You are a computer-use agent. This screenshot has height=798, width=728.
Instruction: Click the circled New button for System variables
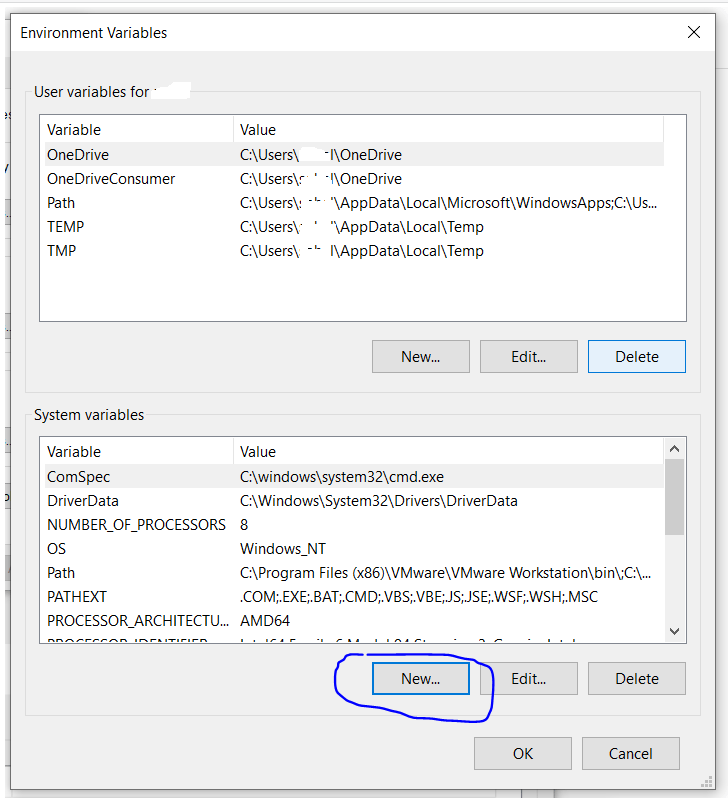pyautogui.click(x=420, y=678)
